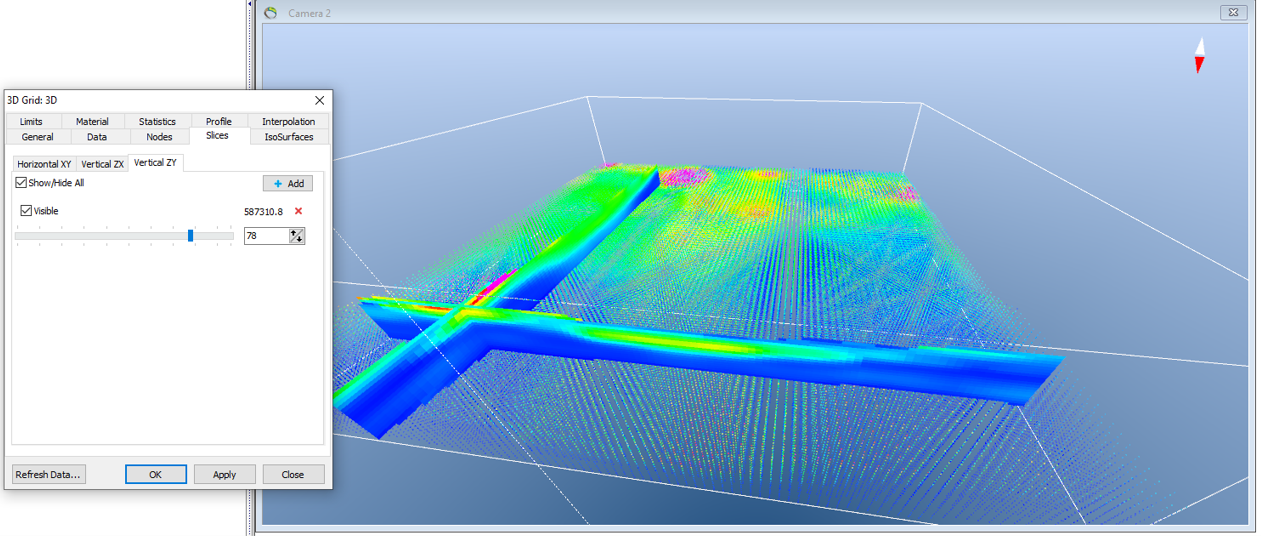Image resolution: width=1261 pixels, height=536 pixels.
Task: Click the red X to delete slice 587310.8
Action: tap(298, 211)
